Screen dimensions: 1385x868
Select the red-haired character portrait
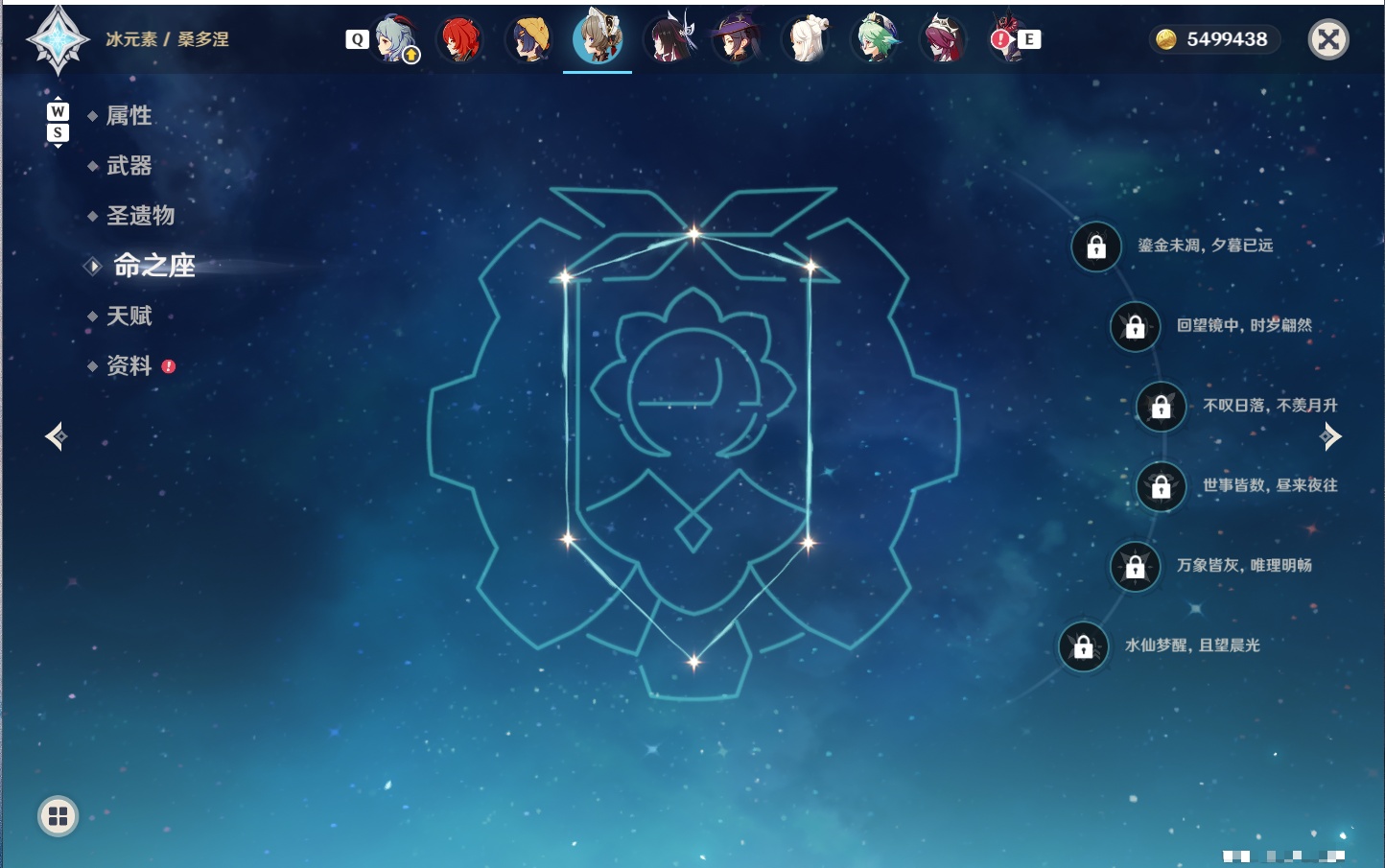(x=461, y=39)
